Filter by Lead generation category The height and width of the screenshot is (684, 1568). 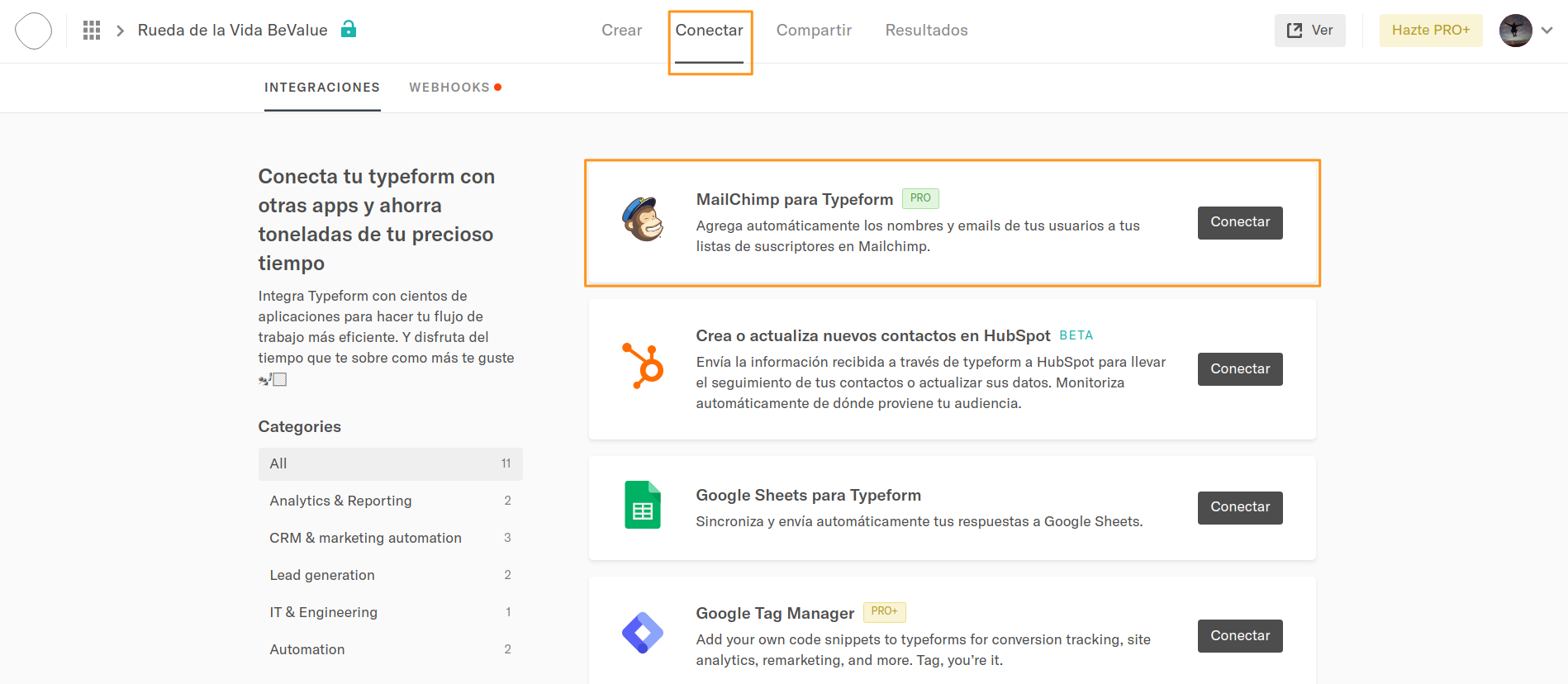tap(391, 576)
